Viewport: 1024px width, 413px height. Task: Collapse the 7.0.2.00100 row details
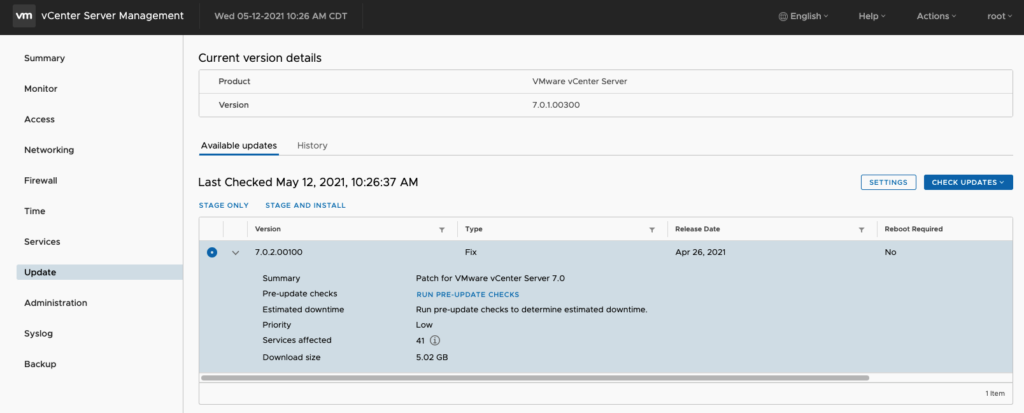coord(236,253)
